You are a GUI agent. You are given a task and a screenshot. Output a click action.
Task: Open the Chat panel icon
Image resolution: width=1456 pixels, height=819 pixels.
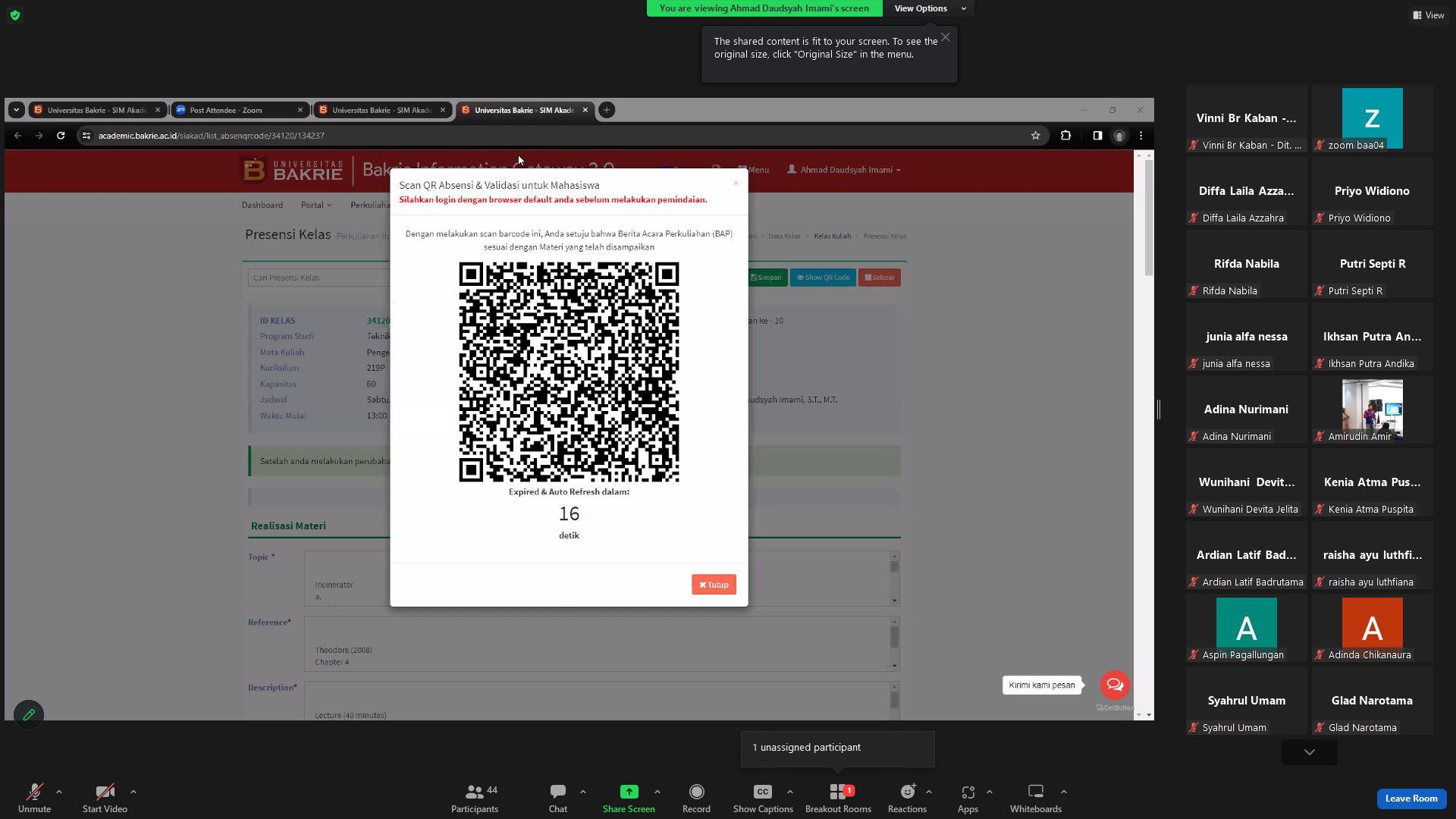click(x=558, y=792)
